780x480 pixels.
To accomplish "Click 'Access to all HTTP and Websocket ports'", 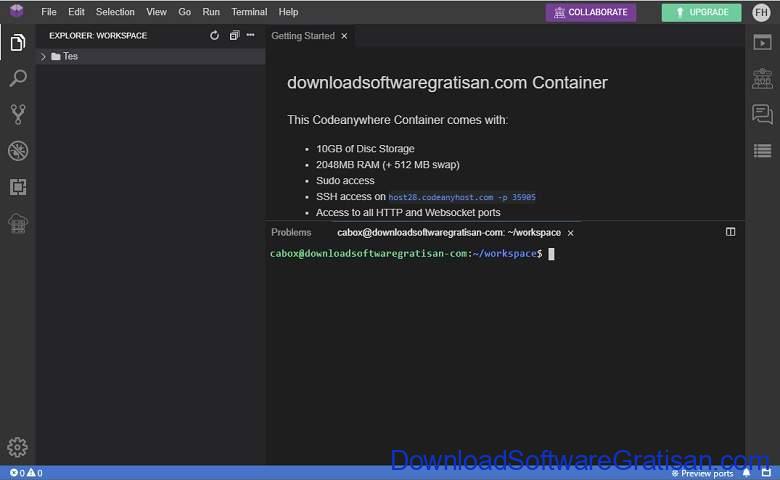I will pos(408,212).
